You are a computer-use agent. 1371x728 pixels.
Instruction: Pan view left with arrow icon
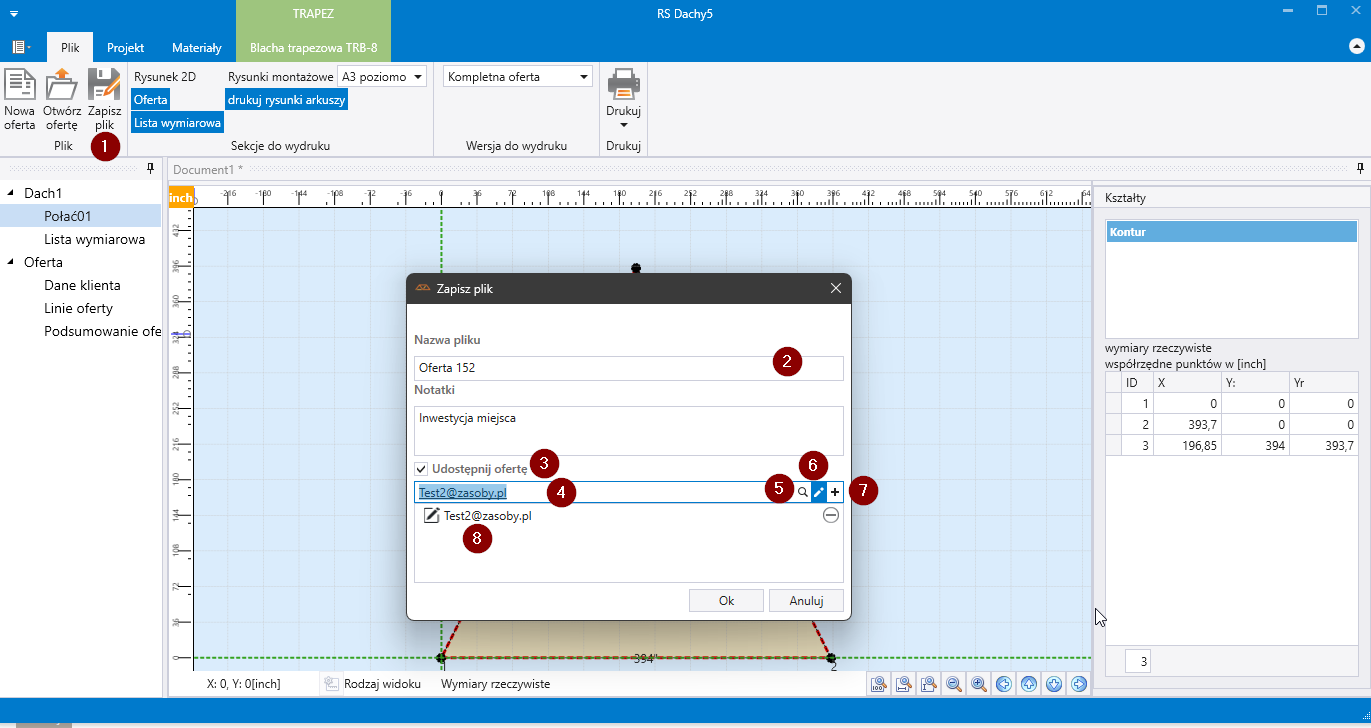pos(1004,684)
